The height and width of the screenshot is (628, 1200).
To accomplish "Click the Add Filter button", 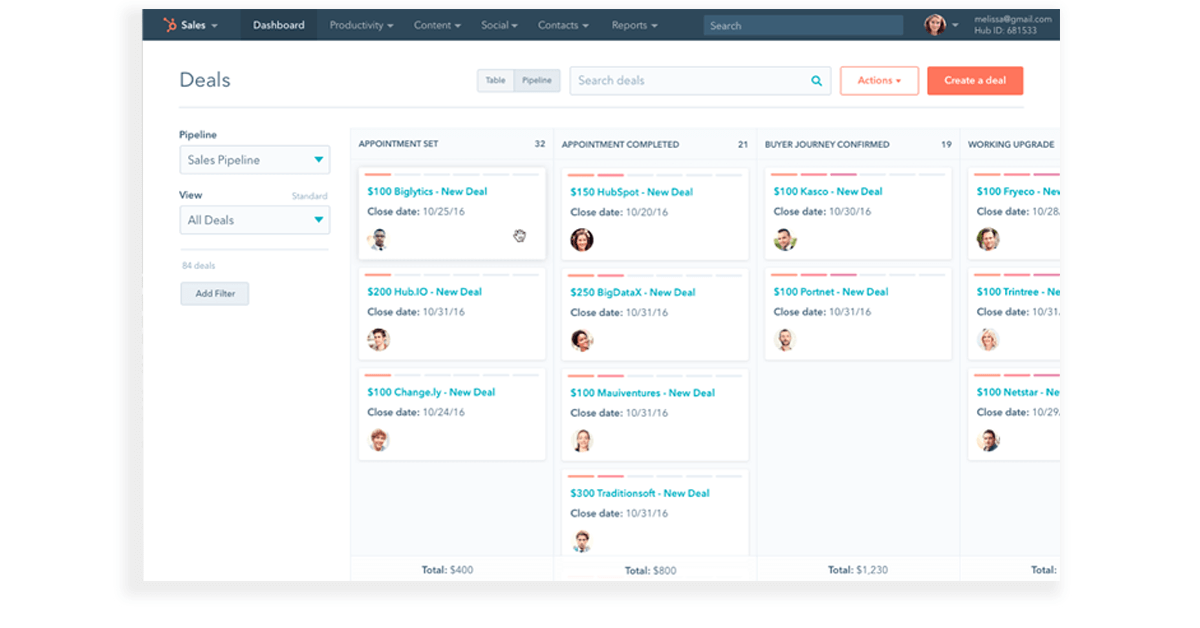I will [x=214, y=293].
